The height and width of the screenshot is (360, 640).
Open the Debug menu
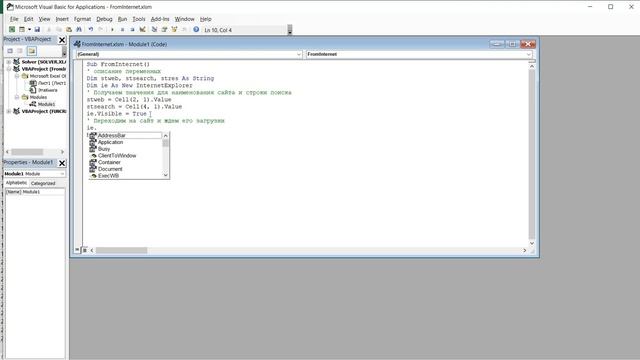click(x=104, y=19)
